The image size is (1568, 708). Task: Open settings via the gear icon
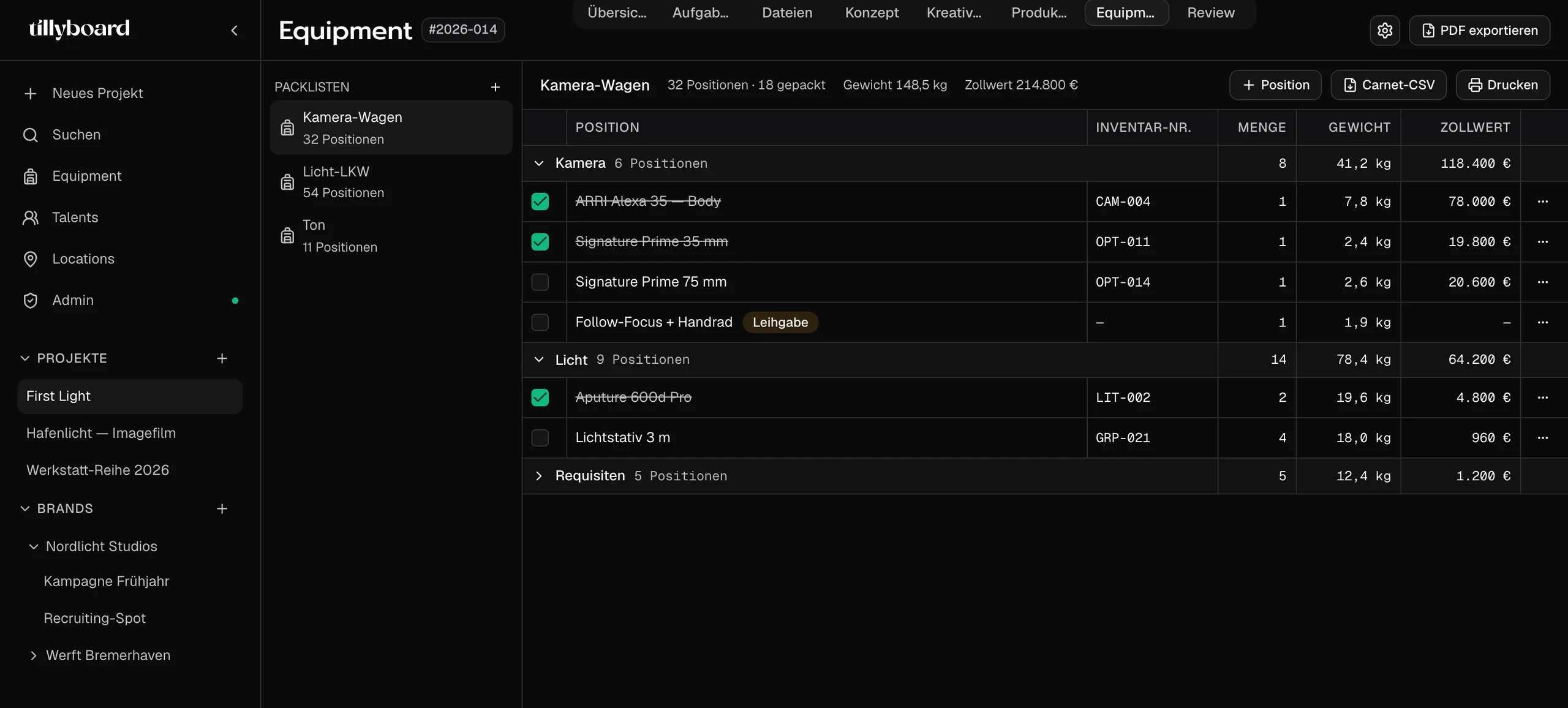1385,30
